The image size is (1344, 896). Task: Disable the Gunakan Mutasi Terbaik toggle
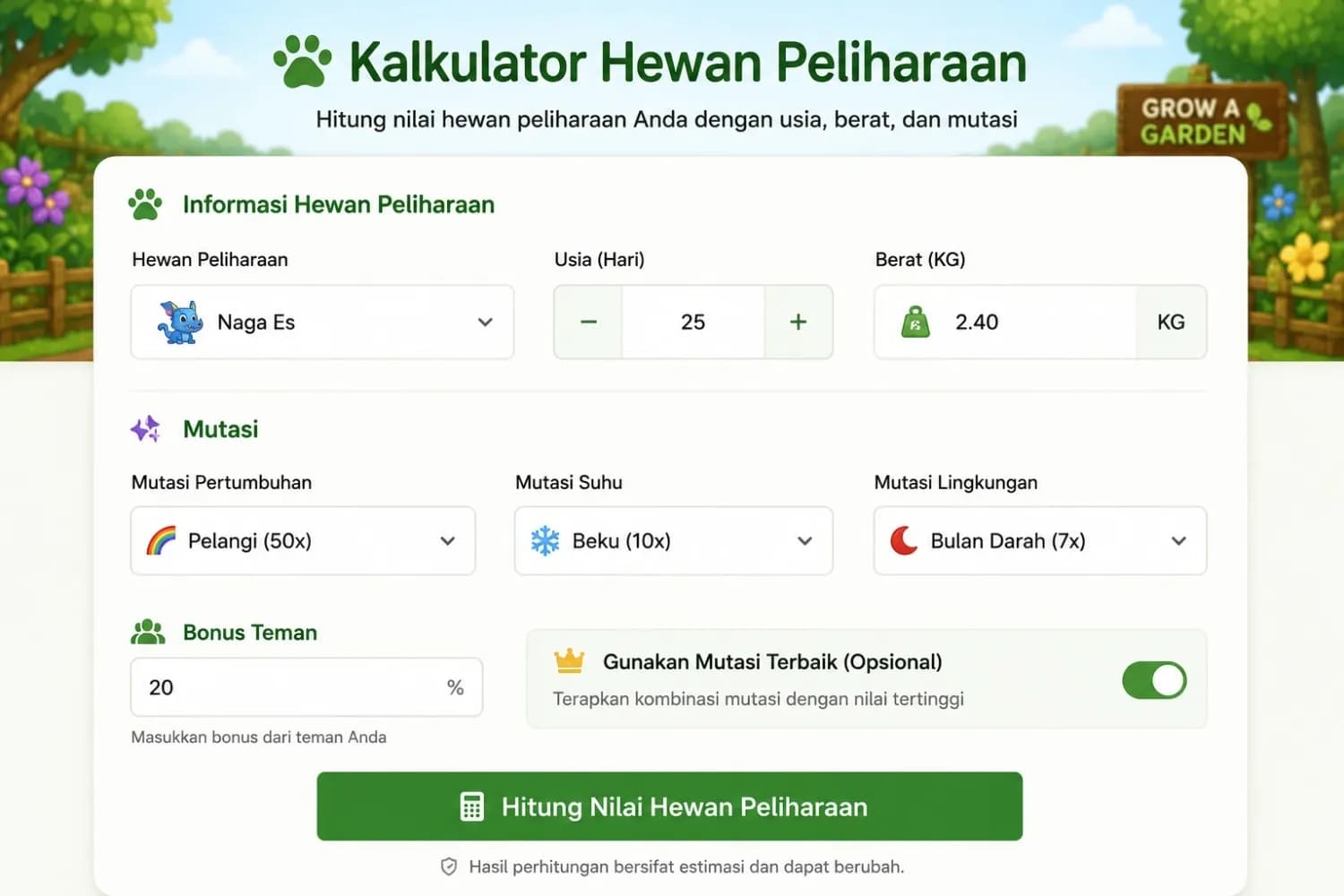tap(1154, 680)
